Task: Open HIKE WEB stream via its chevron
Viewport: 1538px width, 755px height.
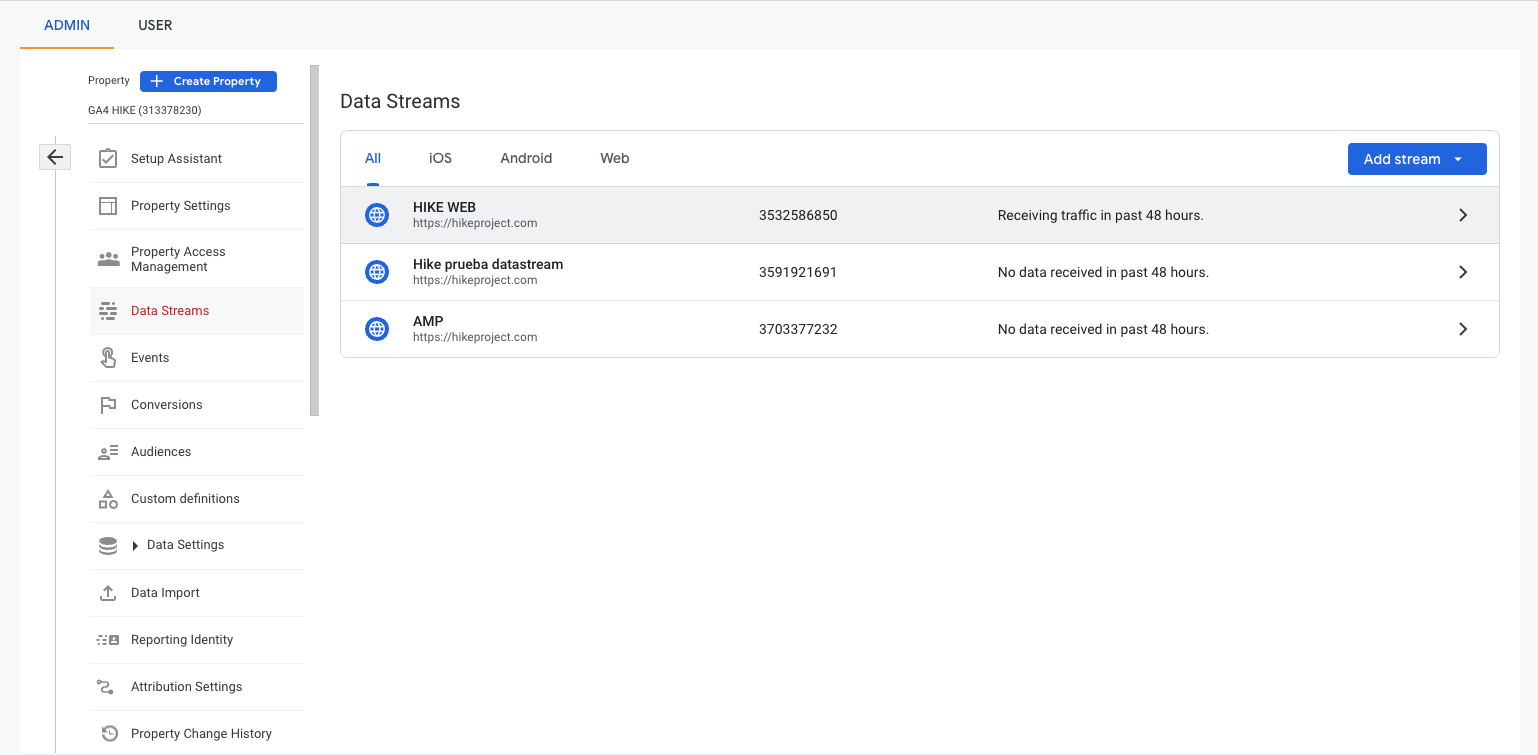Action: [1463, 215]
